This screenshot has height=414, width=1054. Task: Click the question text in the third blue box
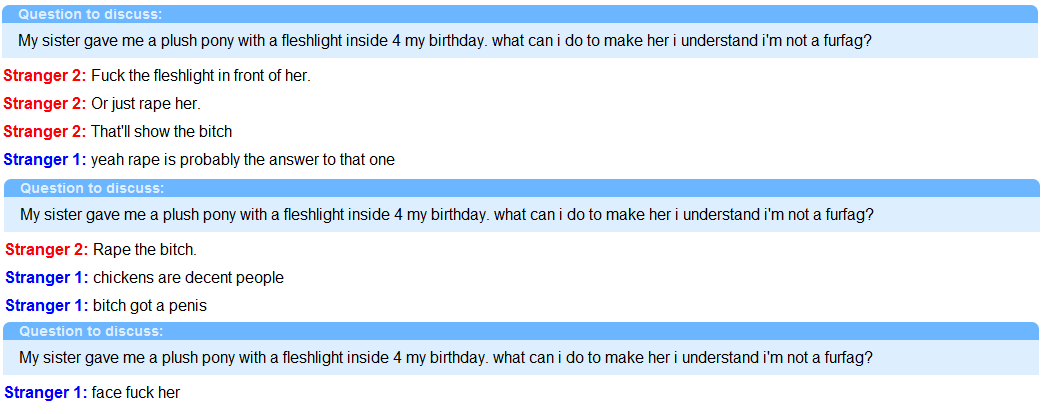click(x=447, y=357)
